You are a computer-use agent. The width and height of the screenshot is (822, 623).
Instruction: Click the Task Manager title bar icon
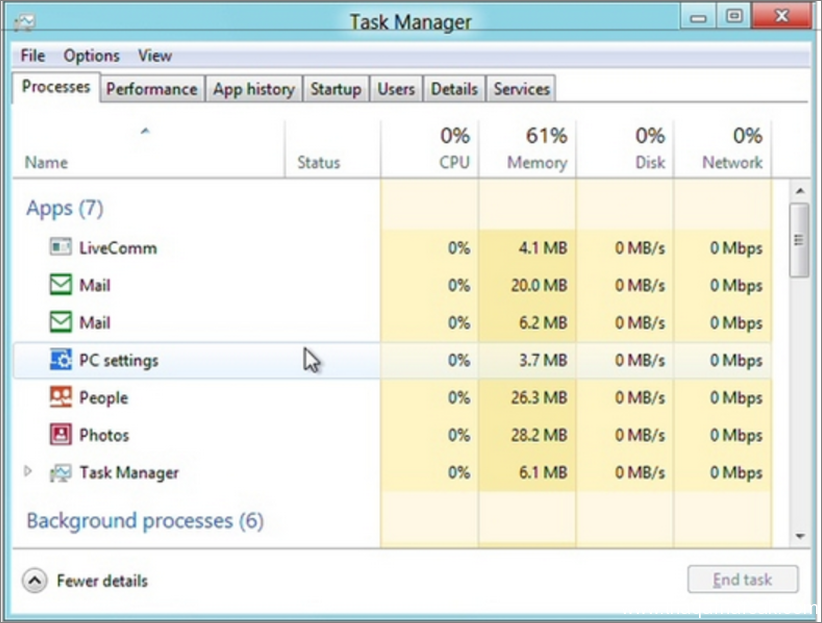tap(24, 22)
